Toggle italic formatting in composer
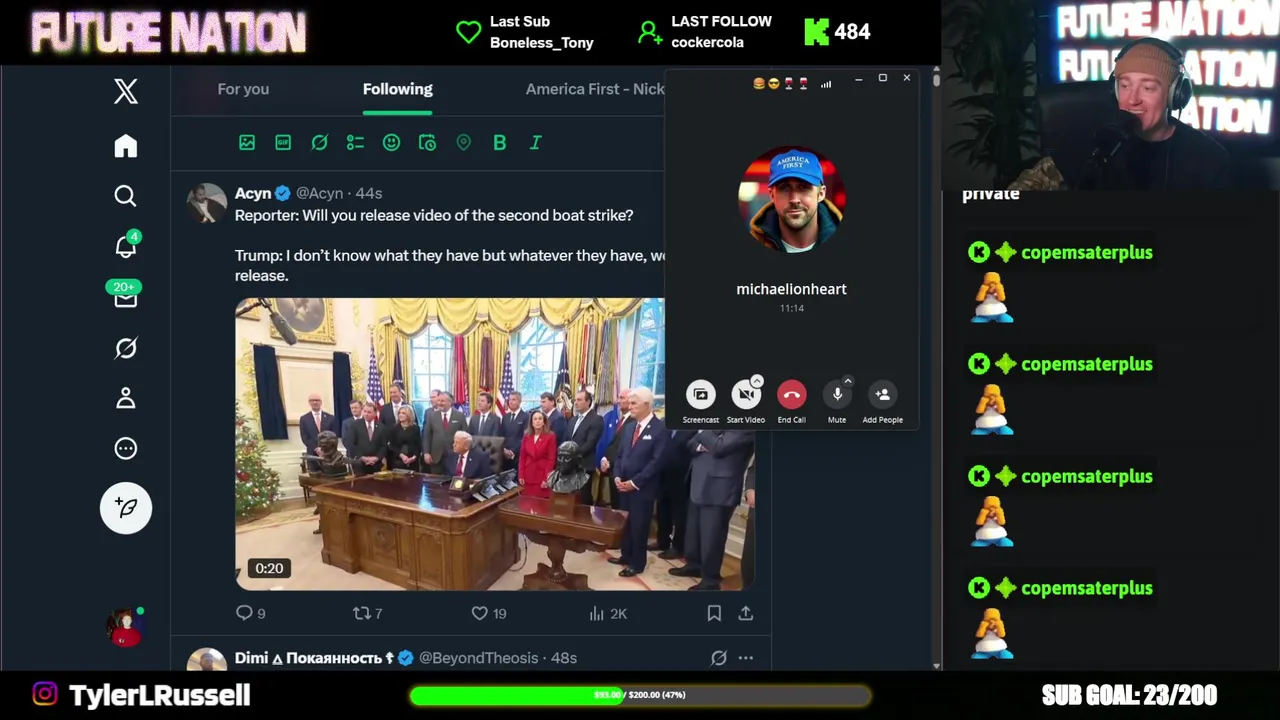 (x=535, y=143)
